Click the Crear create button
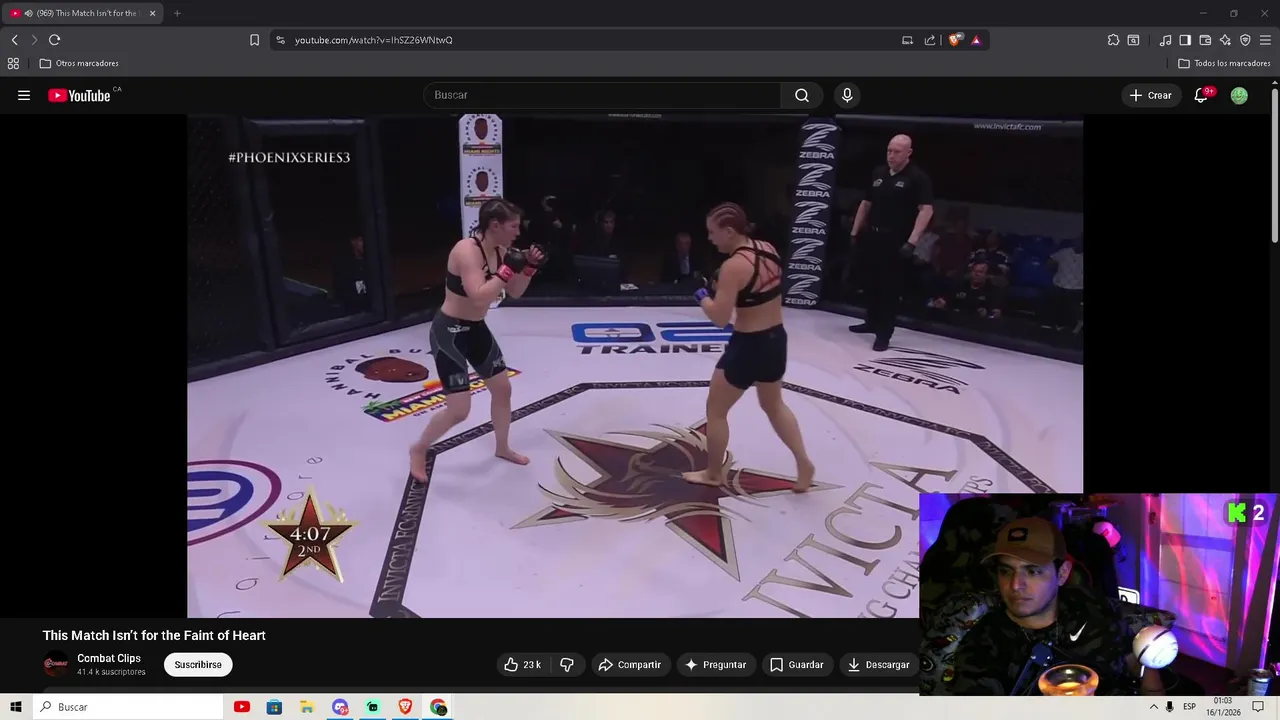1280x720 pixels. (1150, 95)
